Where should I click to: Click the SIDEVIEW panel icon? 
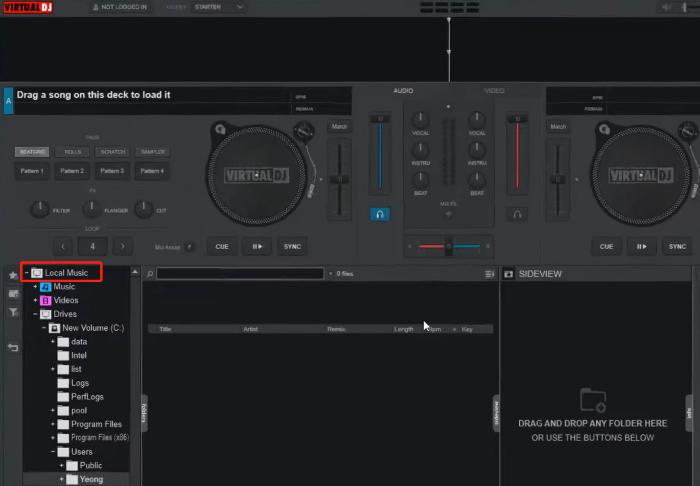[x=508, y=274]
